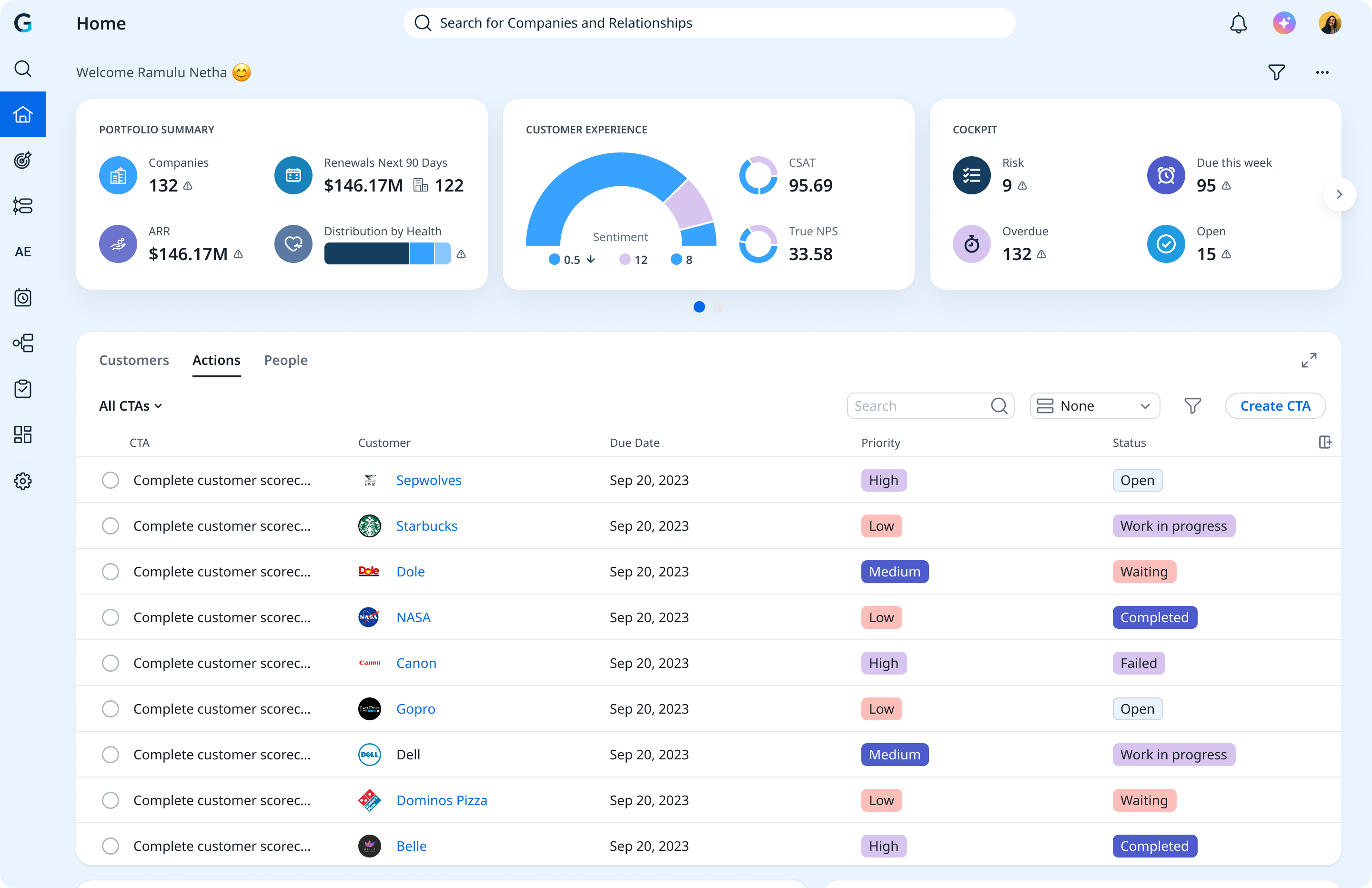Switch to the People tab

coord(285,360)
